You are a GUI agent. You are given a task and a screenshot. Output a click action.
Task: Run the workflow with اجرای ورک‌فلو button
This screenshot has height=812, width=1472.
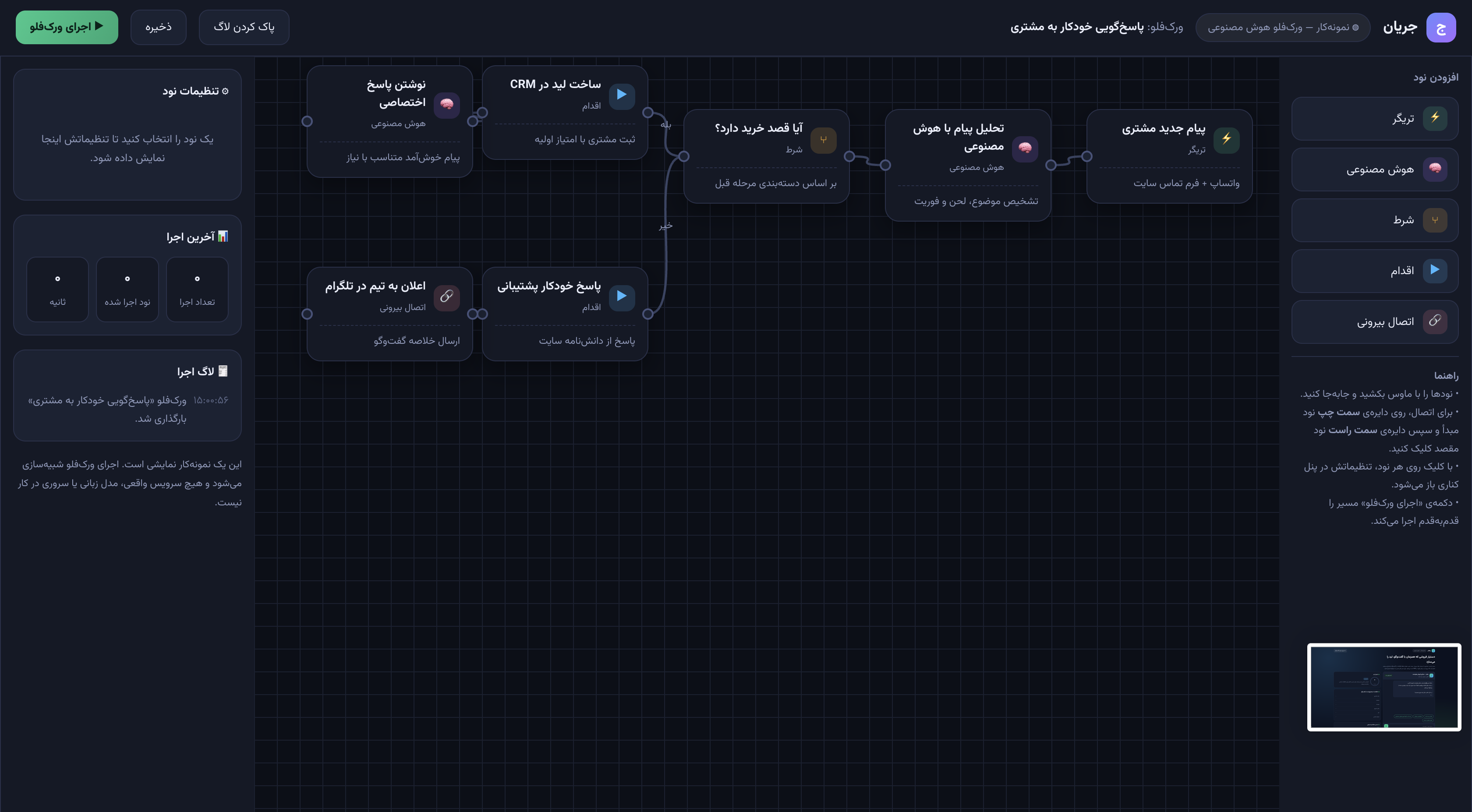click(x=67, y=27)
